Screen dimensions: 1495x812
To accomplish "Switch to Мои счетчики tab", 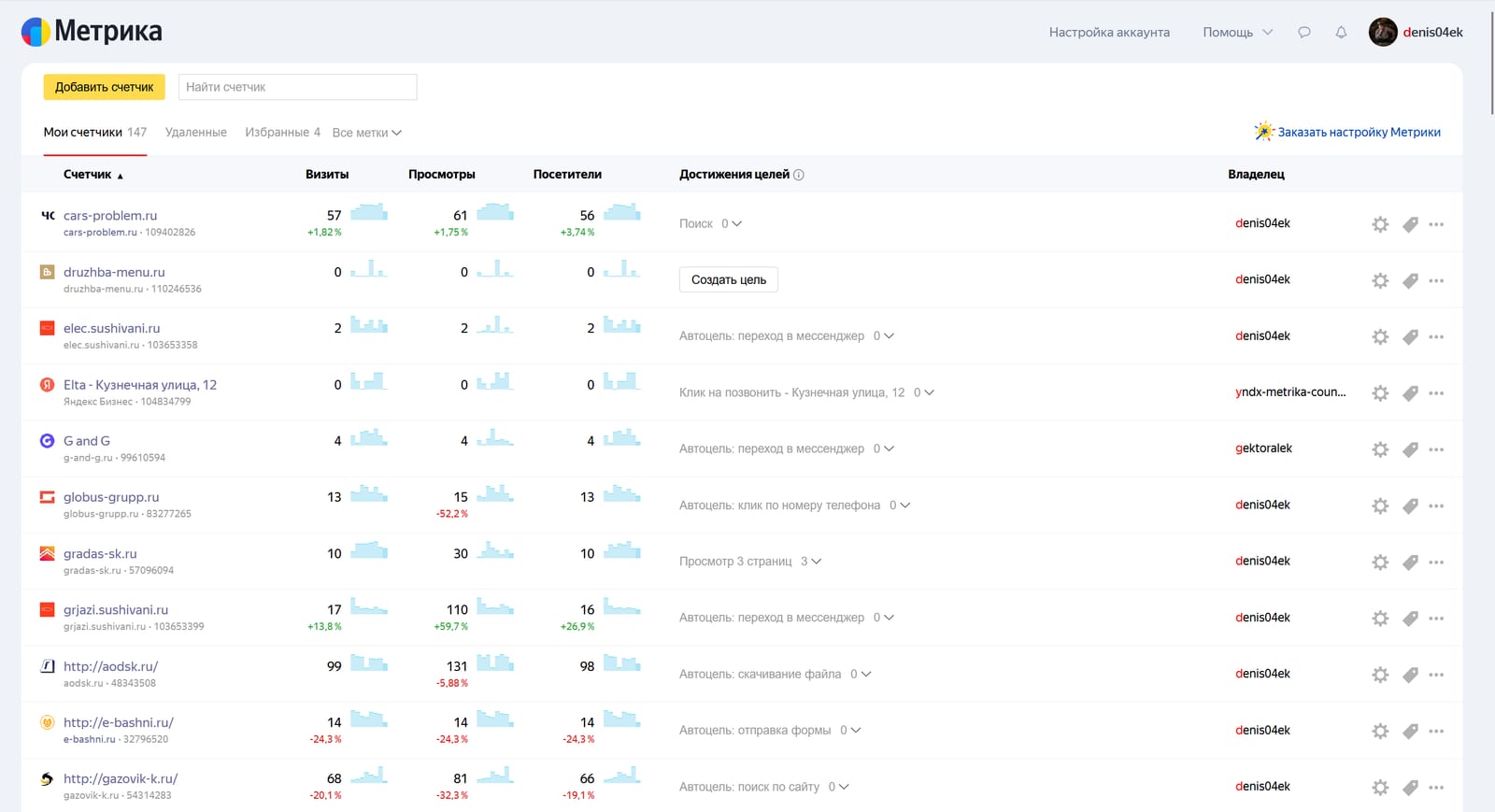I will [x=95, y=132].
